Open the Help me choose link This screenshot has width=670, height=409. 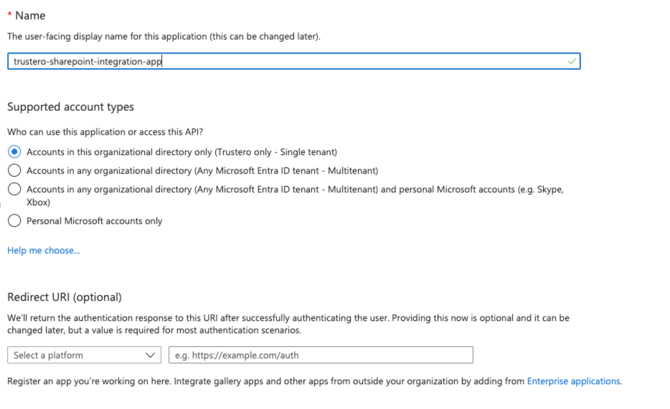point(43,250)
